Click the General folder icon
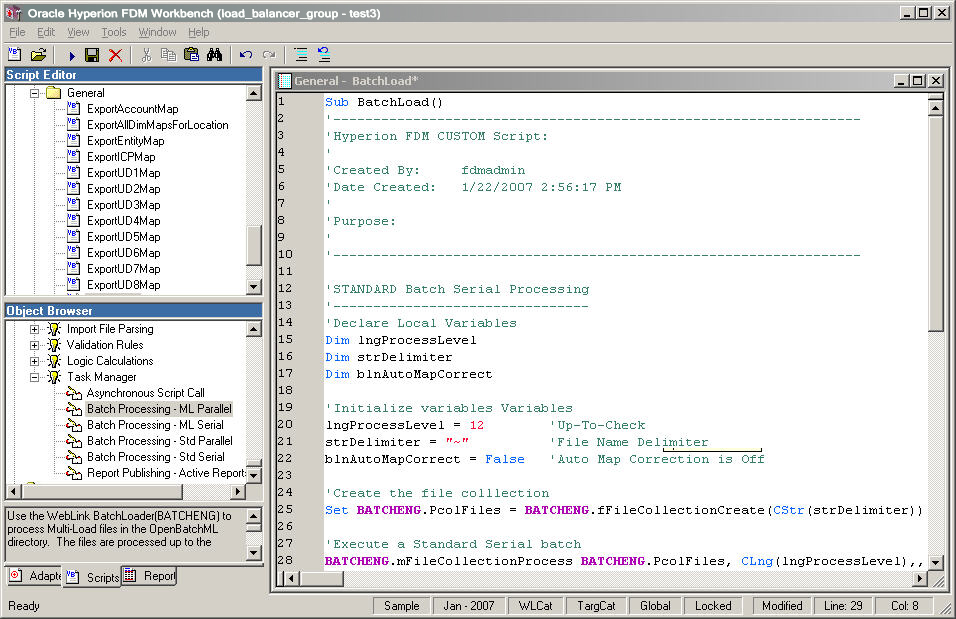The width and height of the screenshot is (956, 619). point(54,93)
